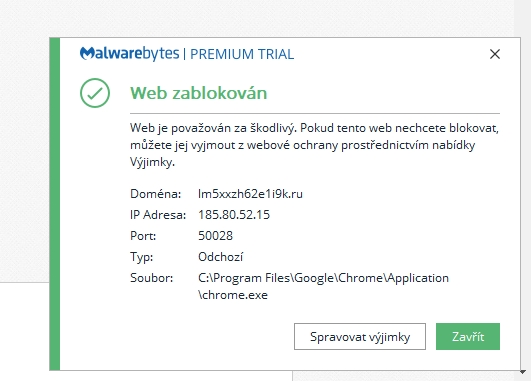Select the Web zablokován heading
This screenshot has height=381, width=531.
pyautogui.click(x=199, y=93)
